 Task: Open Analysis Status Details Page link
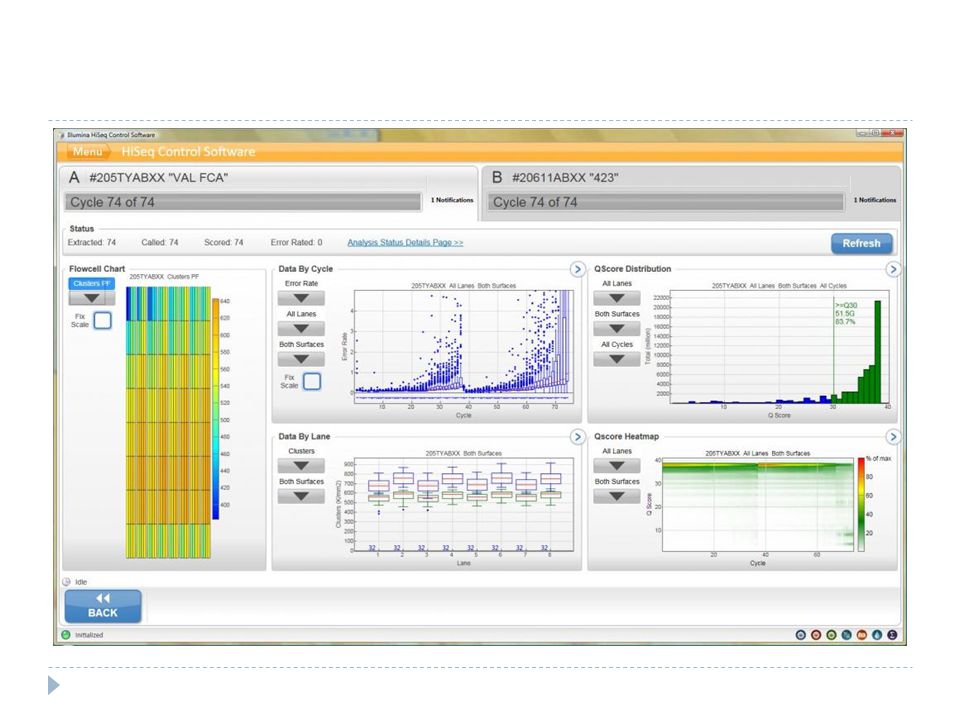[405, 242]
